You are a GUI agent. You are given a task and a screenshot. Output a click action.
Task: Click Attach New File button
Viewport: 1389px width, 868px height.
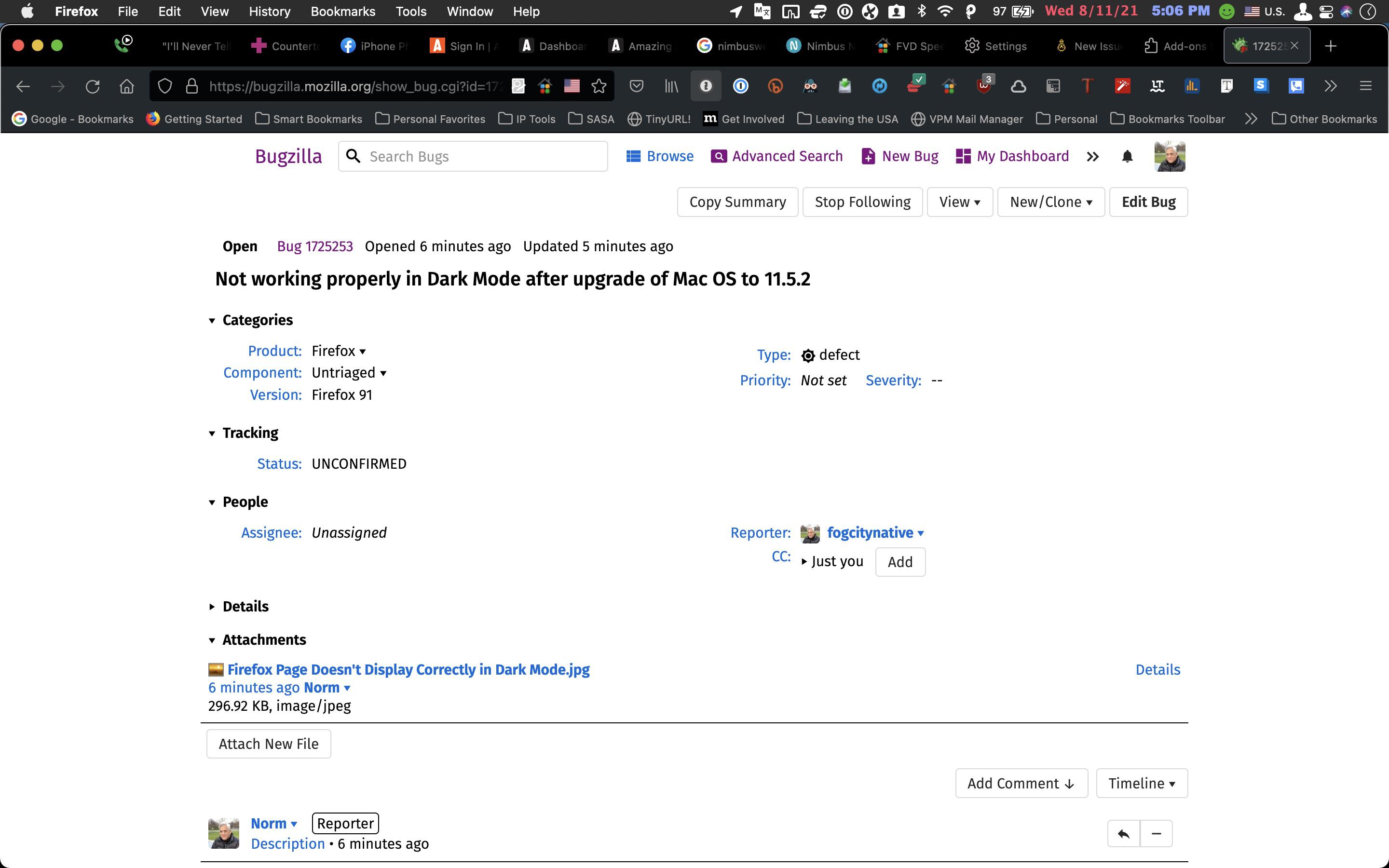[x=269, y=744]
